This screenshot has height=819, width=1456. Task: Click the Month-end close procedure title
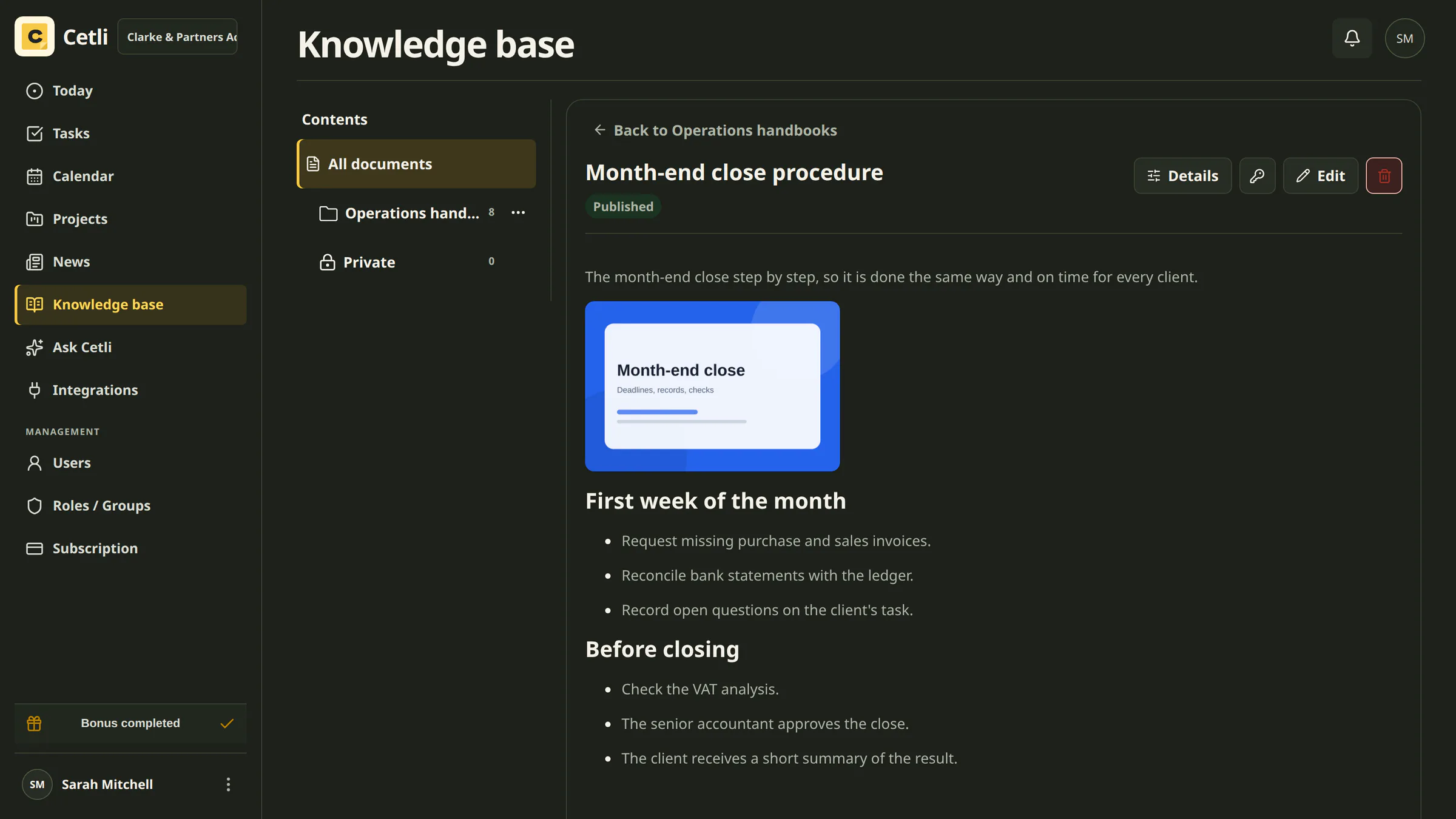(x=734, y=173)
